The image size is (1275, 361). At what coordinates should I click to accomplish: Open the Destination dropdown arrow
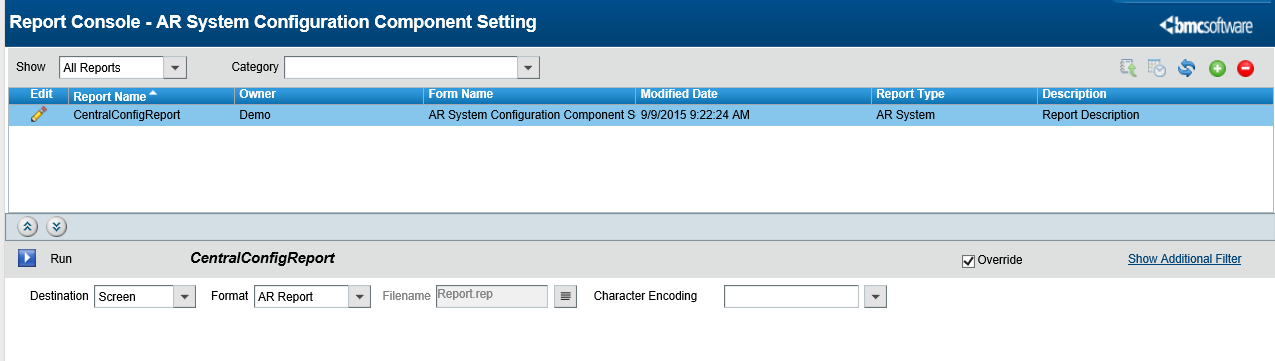(x=185, y=296)
